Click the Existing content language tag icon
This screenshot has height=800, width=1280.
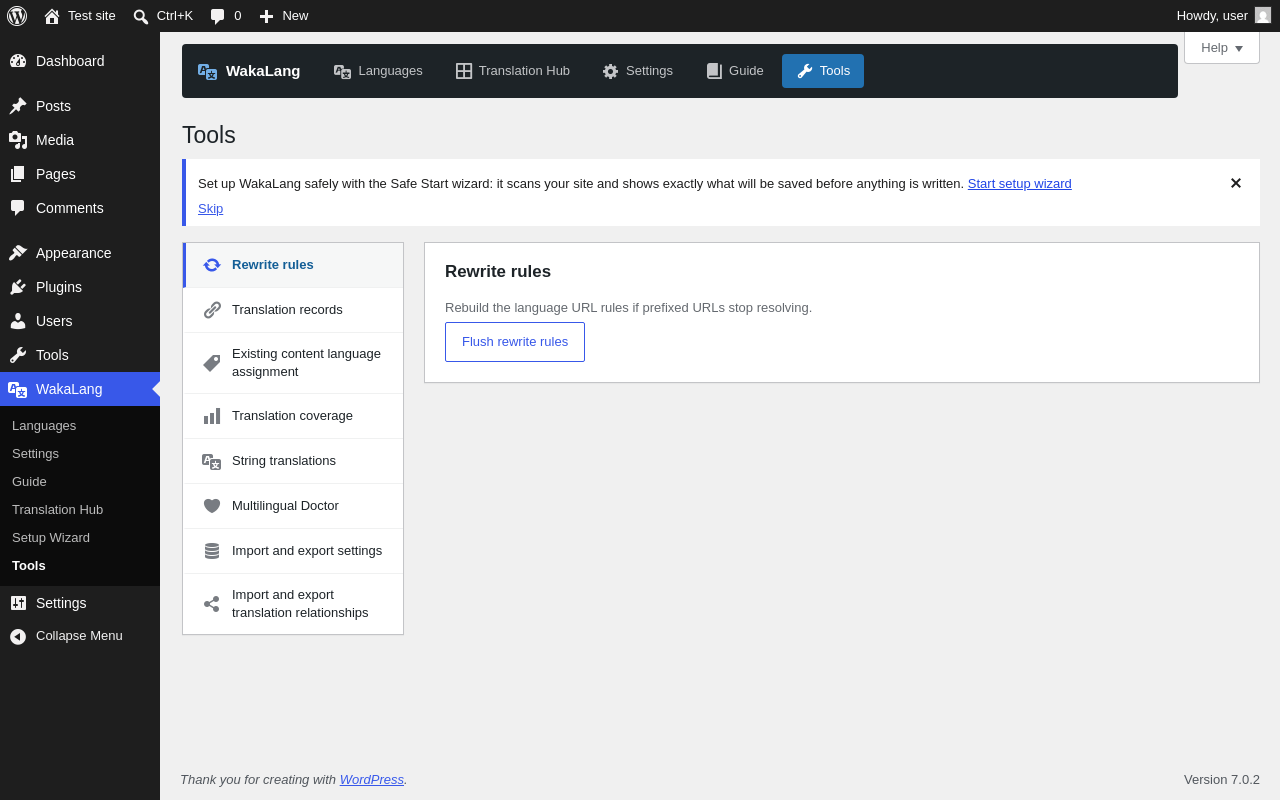point(212,363)
